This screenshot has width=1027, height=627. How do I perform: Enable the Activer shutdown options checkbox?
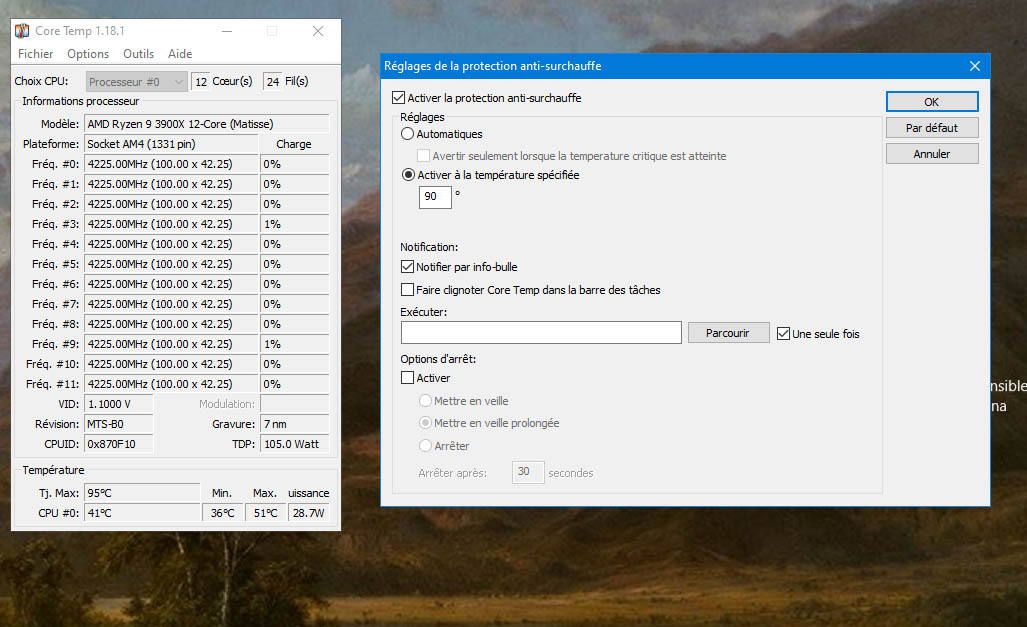(407, 378)
